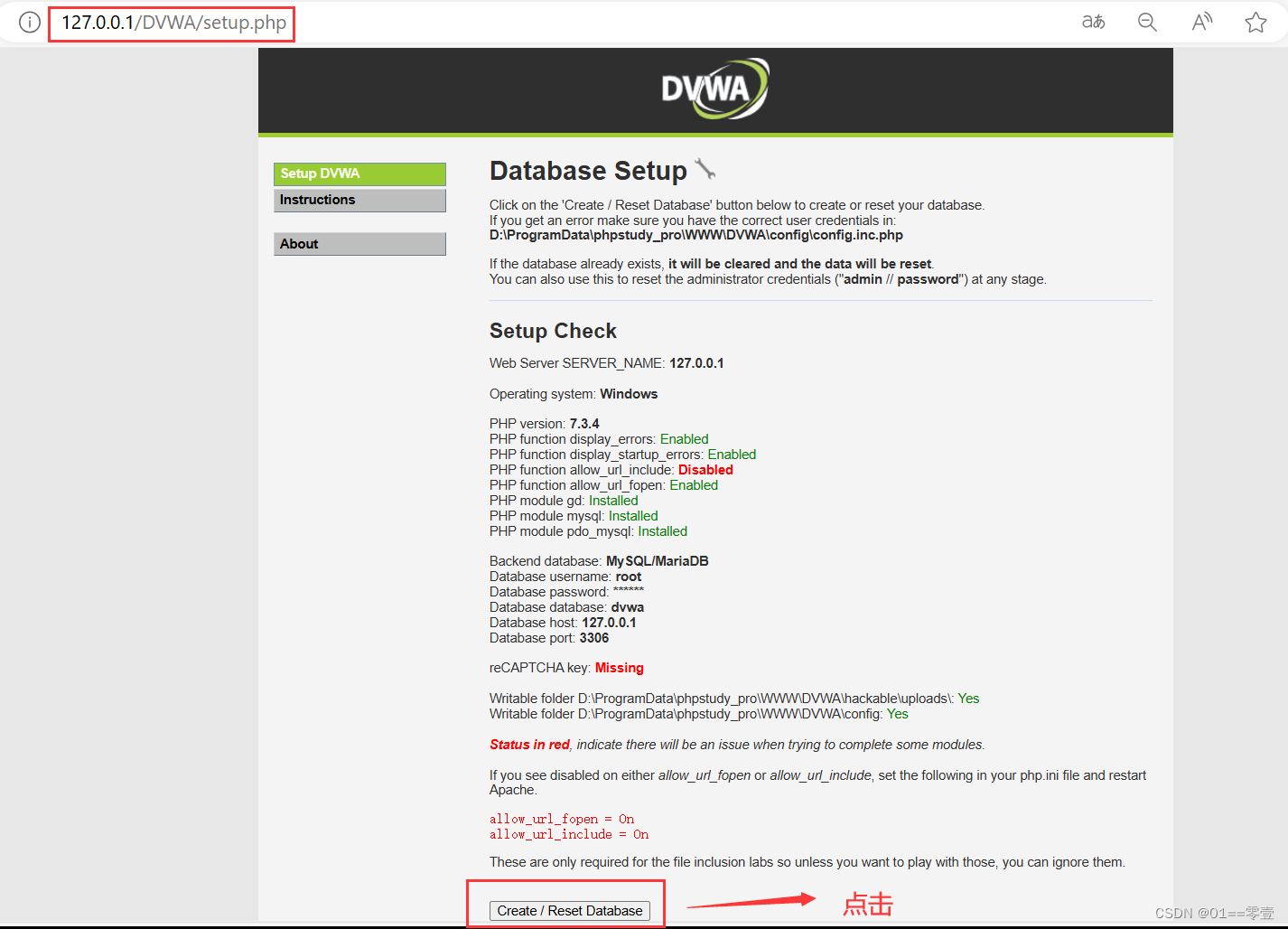Open the Instructions menu item

359,200
